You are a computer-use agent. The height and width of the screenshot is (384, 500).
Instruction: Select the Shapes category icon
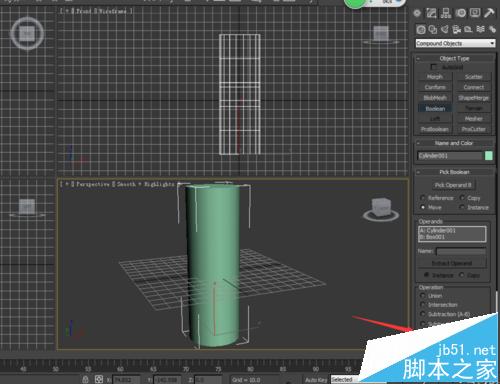pos(433,30)
